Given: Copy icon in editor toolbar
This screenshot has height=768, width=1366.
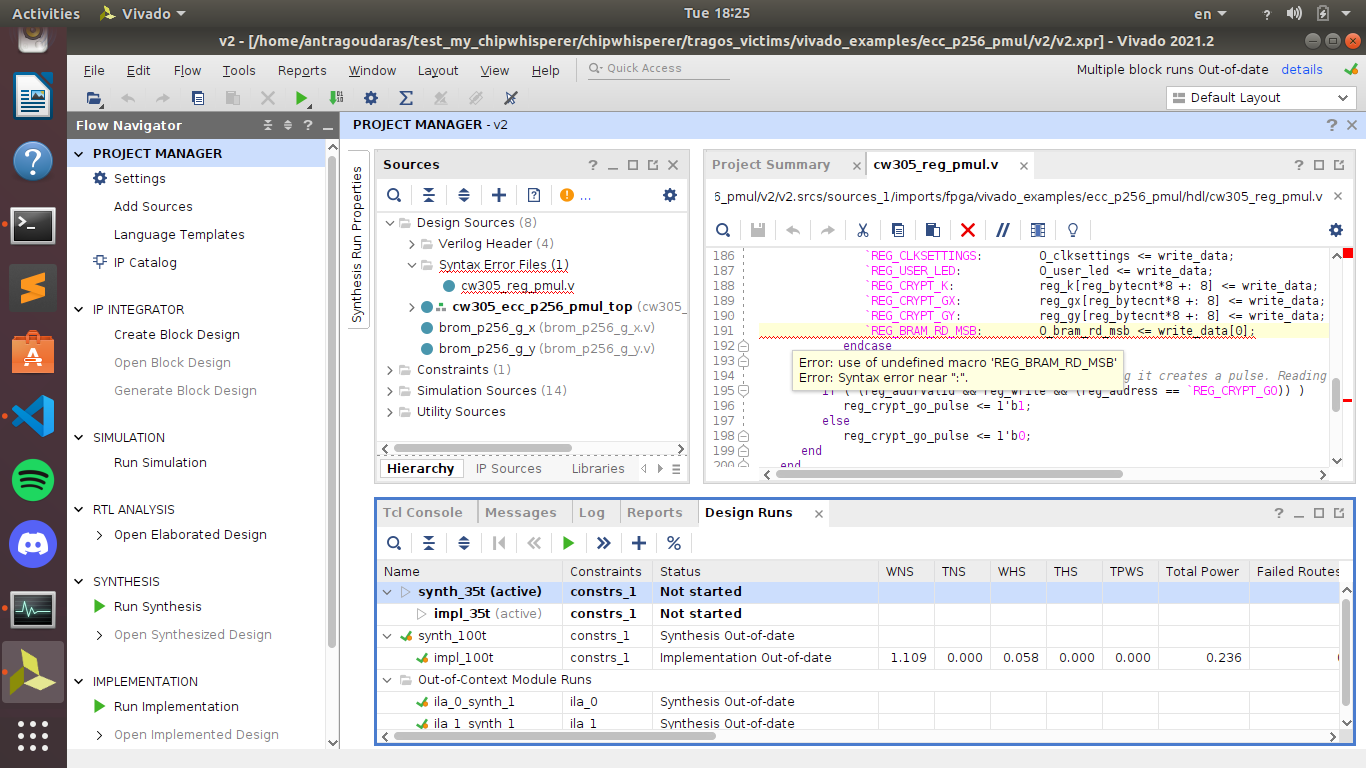Looking at the screenshot, I should tap(897, 230).
